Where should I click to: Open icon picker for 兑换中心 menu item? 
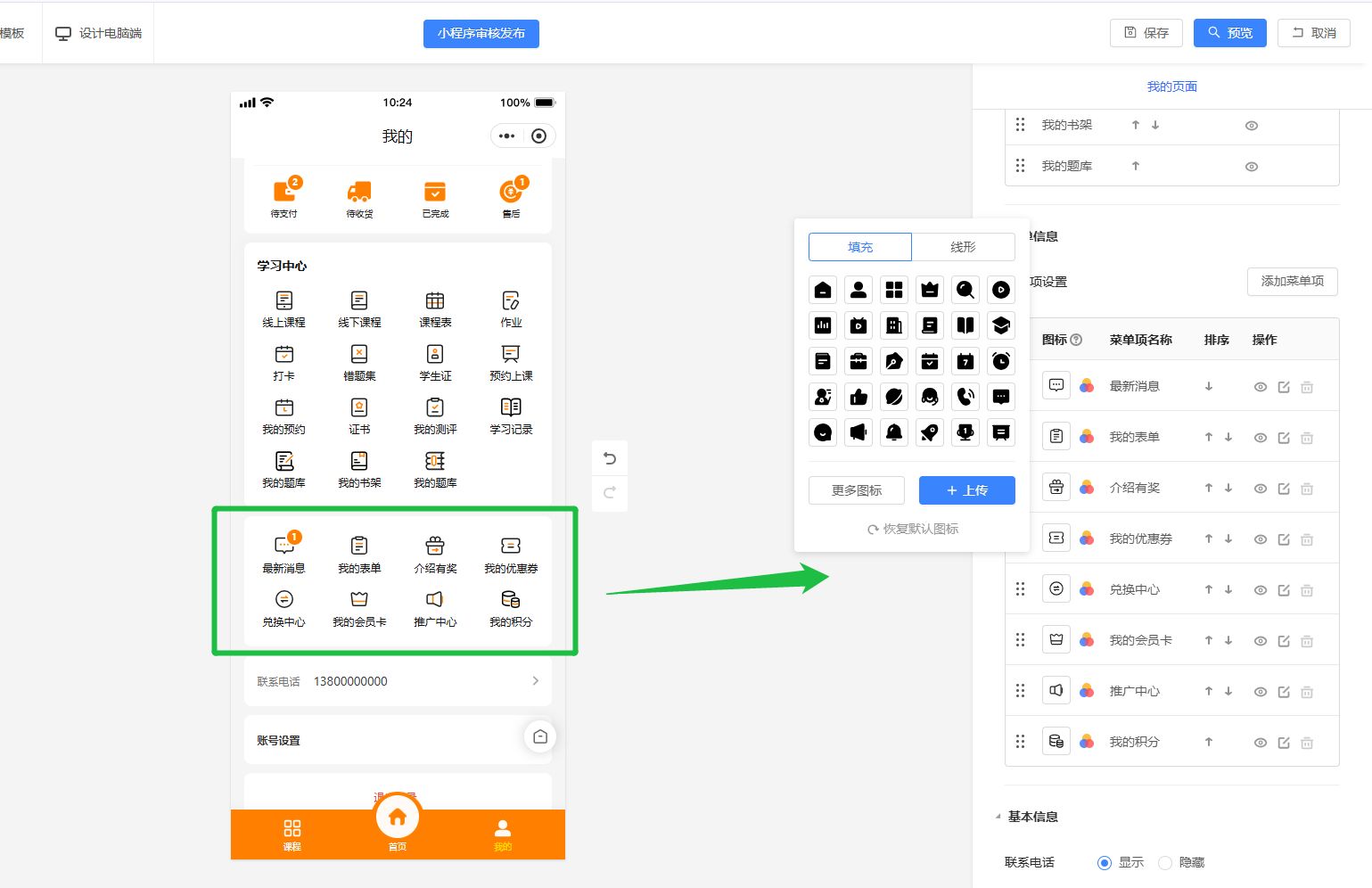pos(1056,589)
